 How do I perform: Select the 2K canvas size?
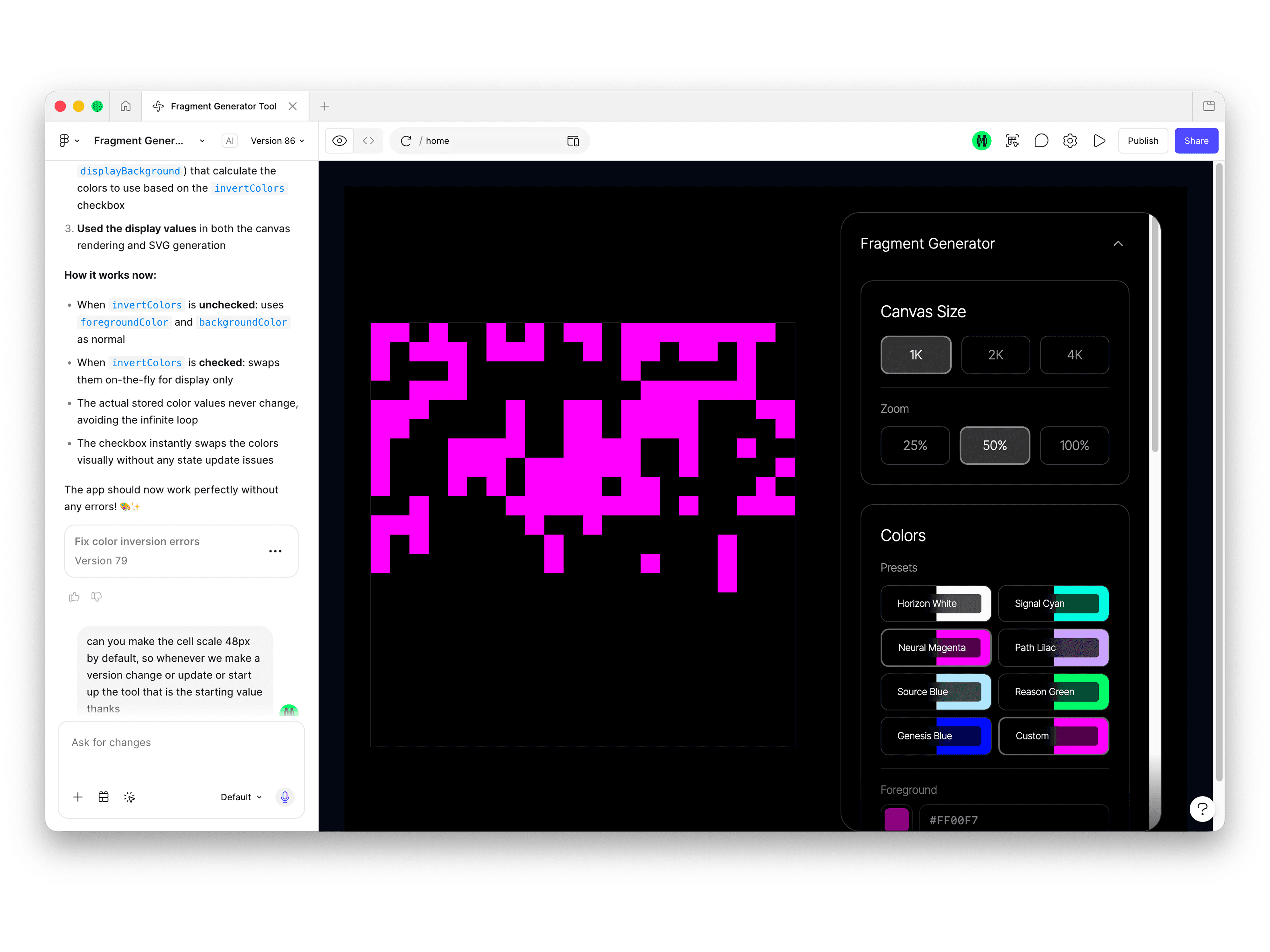click(995, 355)
